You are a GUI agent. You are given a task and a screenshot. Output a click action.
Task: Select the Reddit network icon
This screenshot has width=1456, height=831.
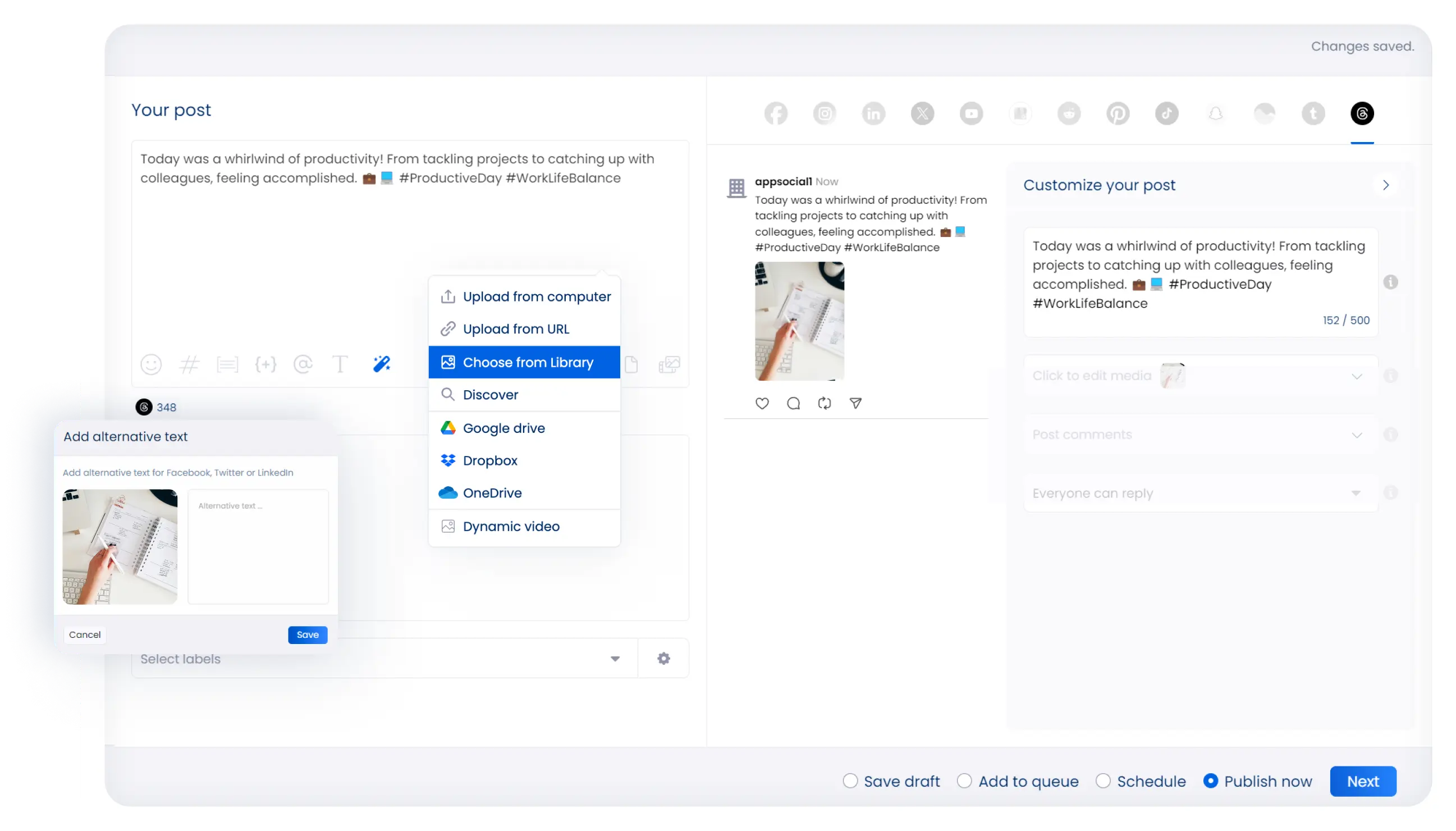pos(1069,113)
